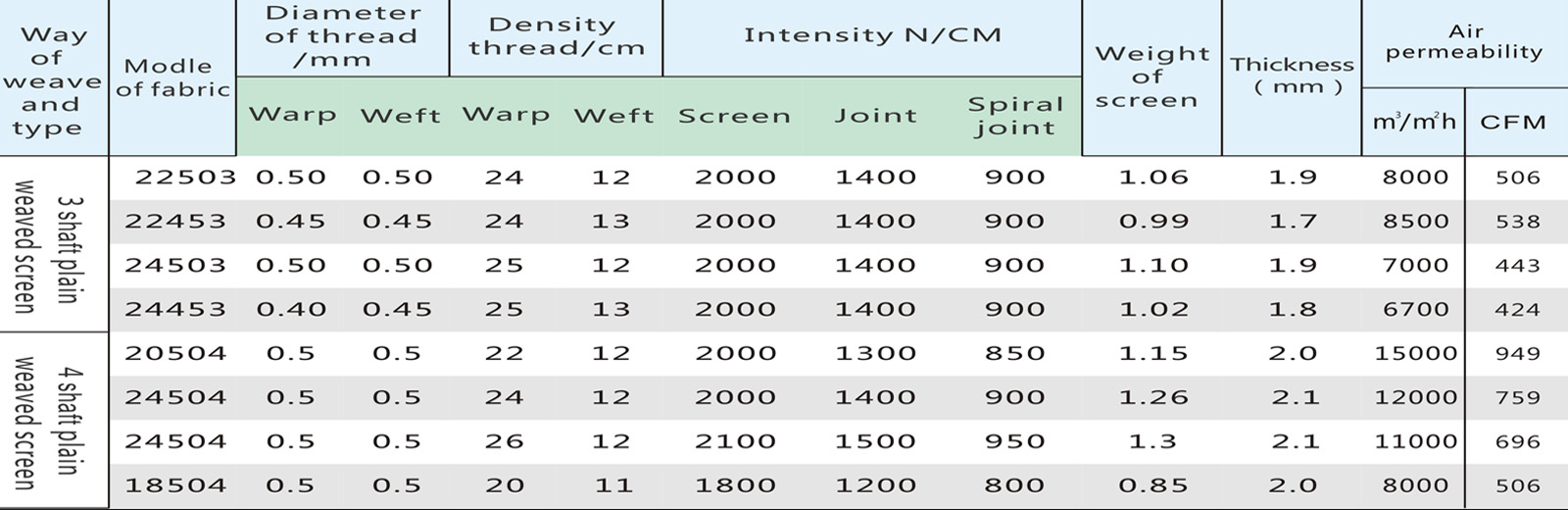The width and height of the screenshot is (1568, 510).
Task: Click the 949 CFM value
Action: [1517, 353]
